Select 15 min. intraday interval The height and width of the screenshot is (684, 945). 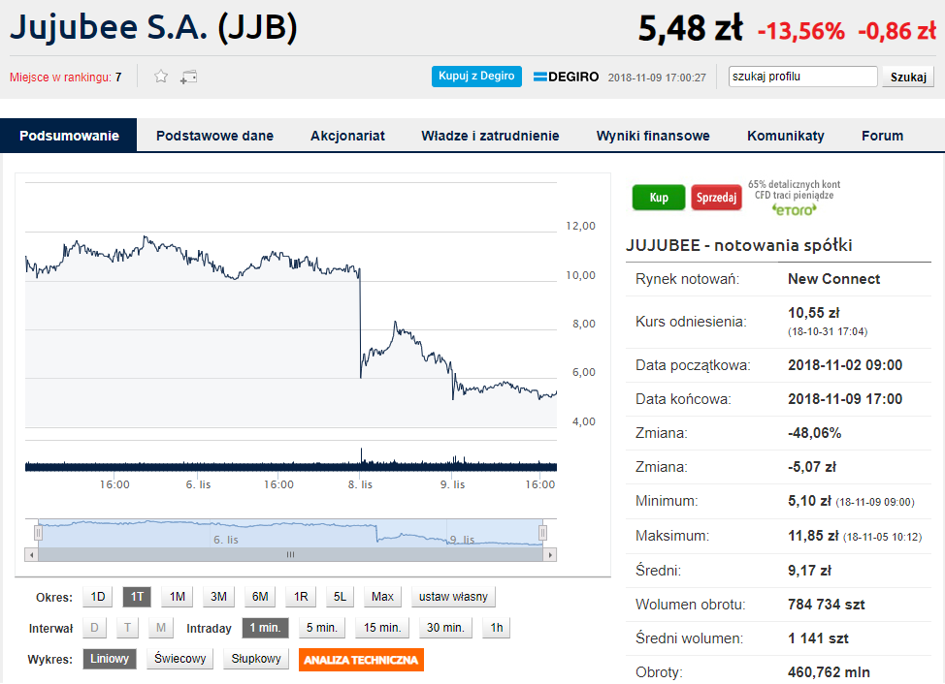(382, 628)
